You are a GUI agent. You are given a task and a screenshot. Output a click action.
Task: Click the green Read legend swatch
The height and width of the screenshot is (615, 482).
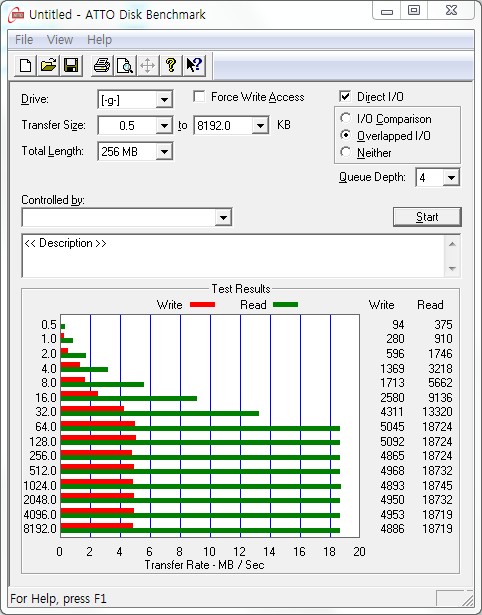(x=286, y=304)
